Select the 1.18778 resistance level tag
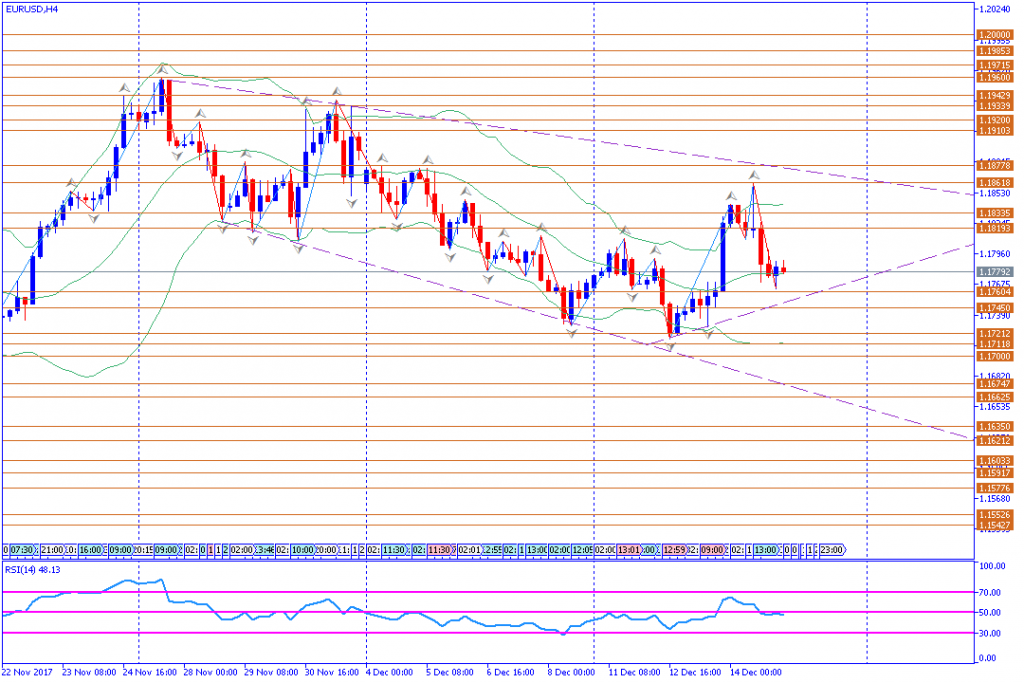The height and width of the screenshot is (683, 1024). [x=996, y=166]
